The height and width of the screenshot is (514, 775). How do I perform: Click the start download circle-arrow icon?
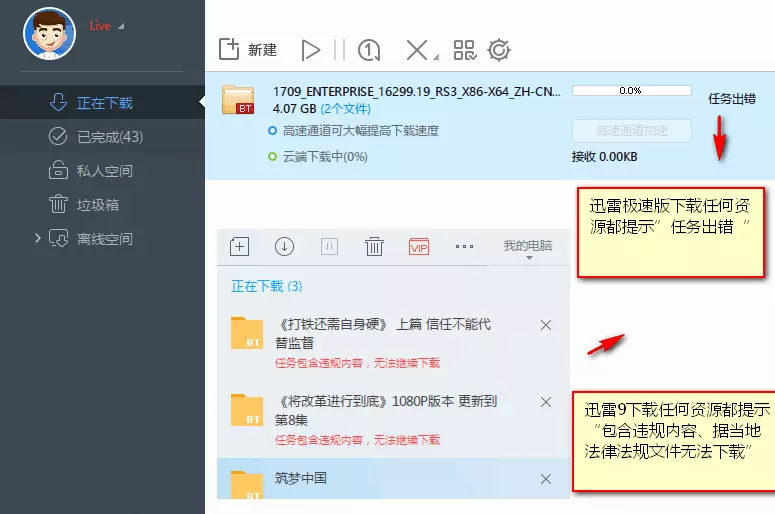pyautogui.click(x=284, y=246)
